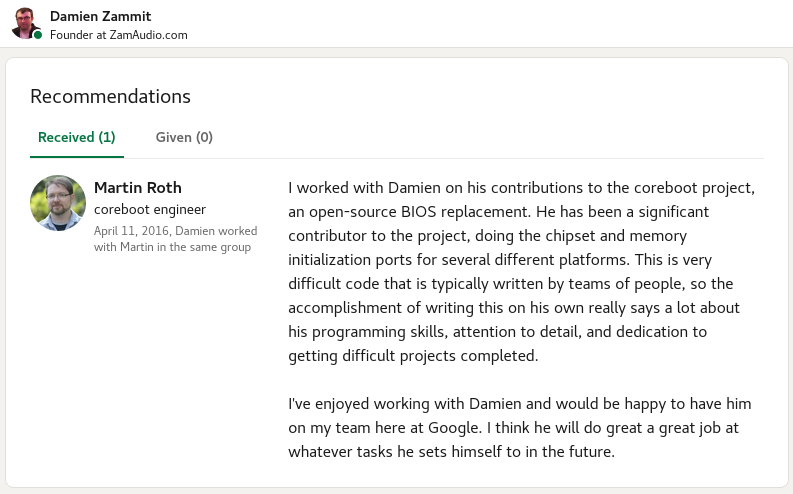This screenshot has height=494, width=793.
Task: Click the Damien Zammit name in header
Action: [100, 16]
